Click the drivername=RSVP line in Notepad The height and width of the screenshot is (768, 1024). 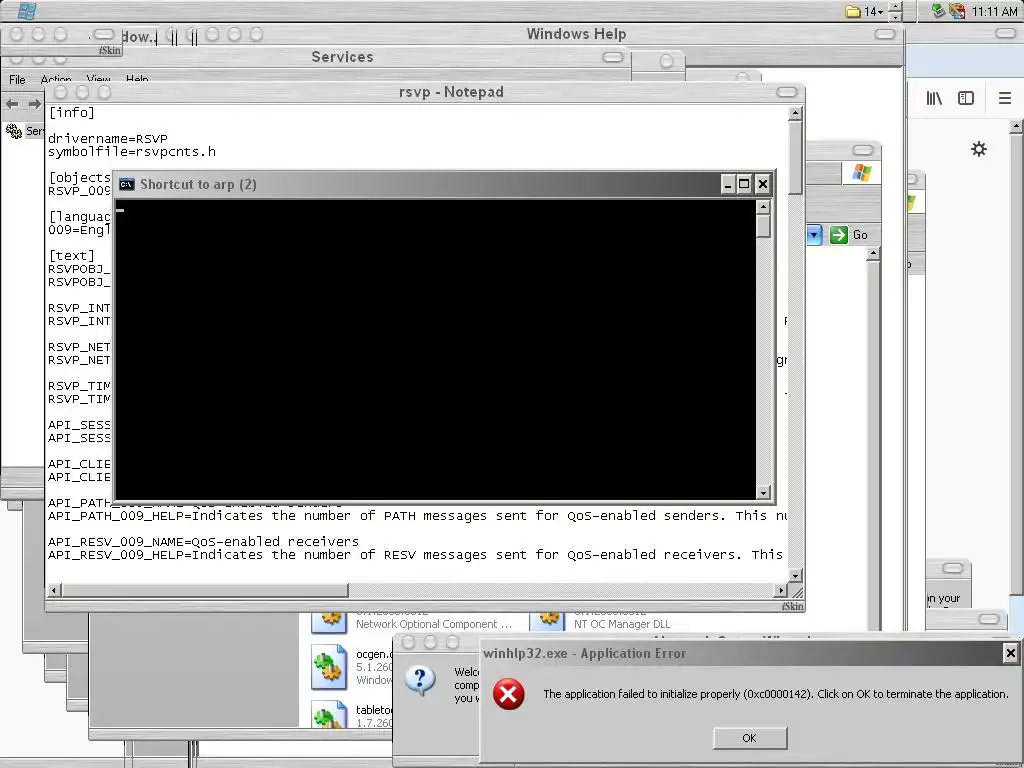tap(108, 138)
